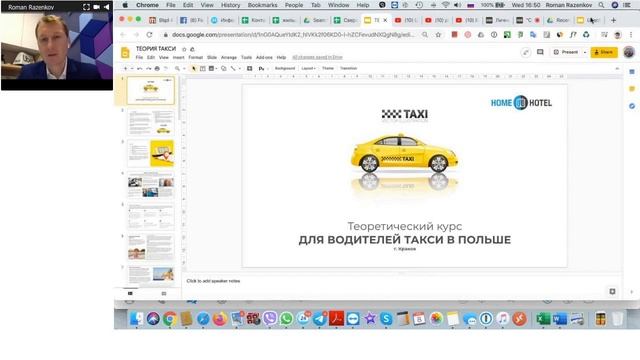Image resolution: width=640 pixels, height=360 pixels.
Task: Switch to filmstrip view icon
Action: [x=130, y=293]
